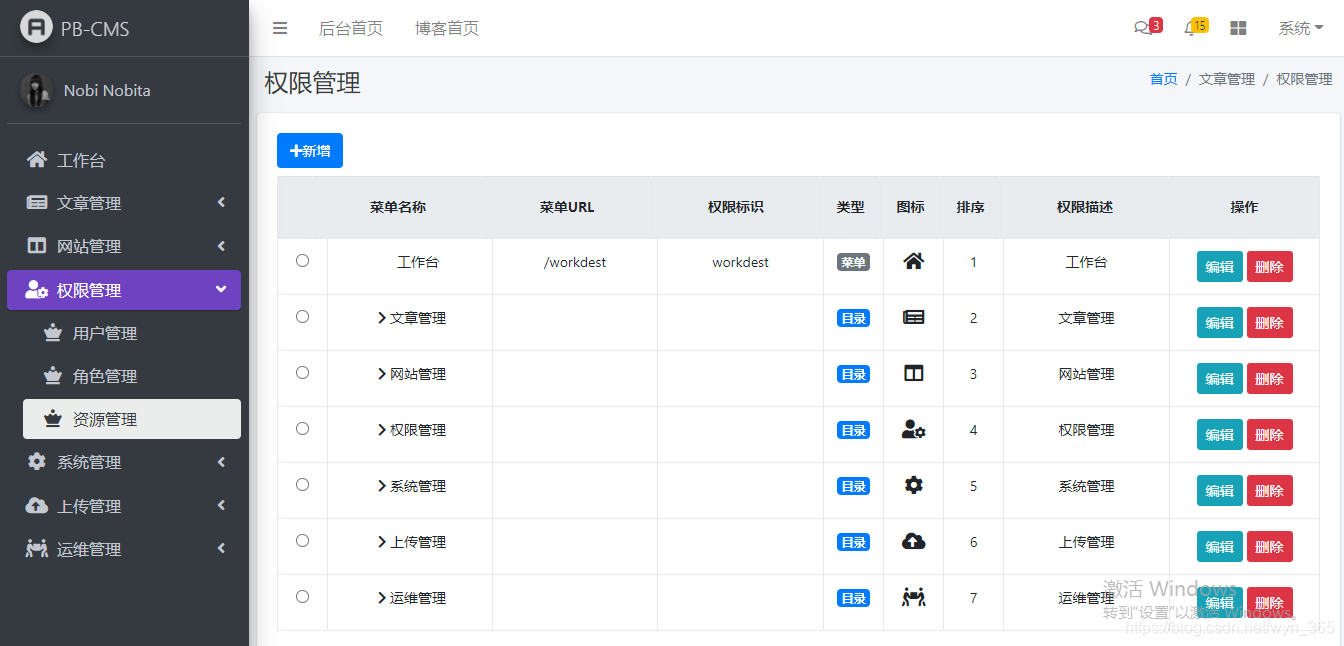The width and height of the screenshot is (1344, 646).
Task: Select the radio button for 网站管理 row
Action: coord(302,373)
